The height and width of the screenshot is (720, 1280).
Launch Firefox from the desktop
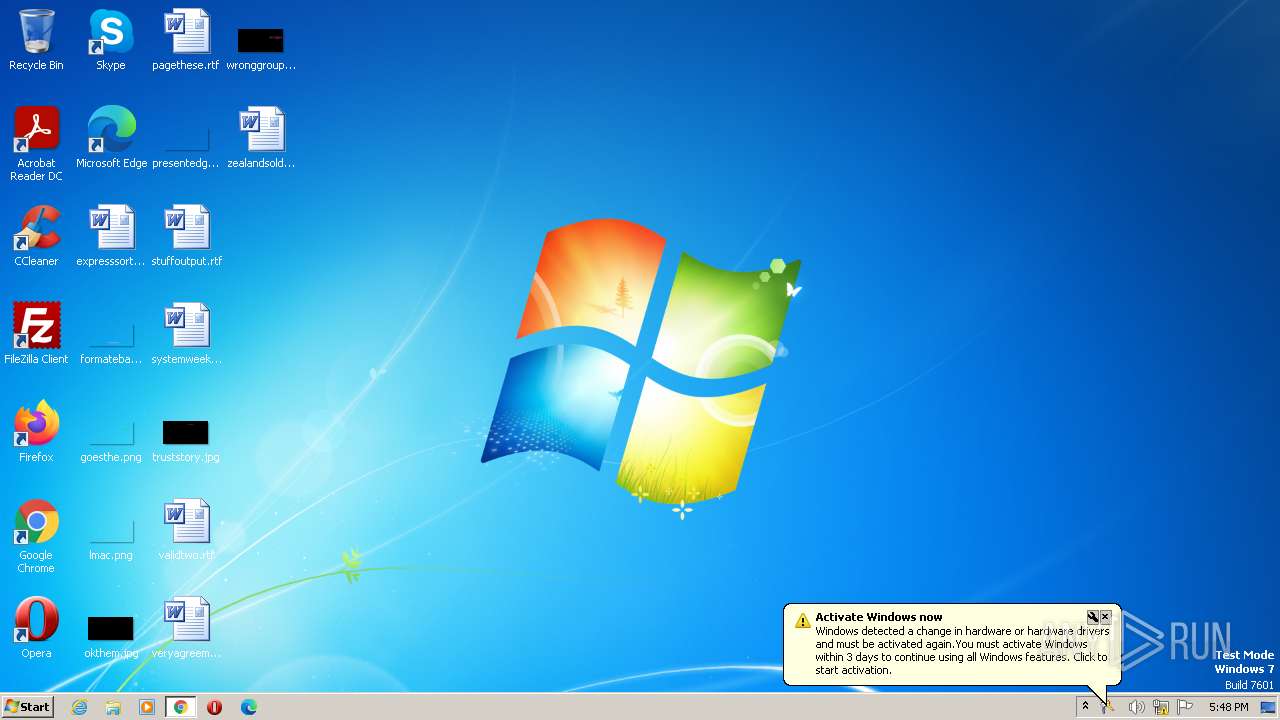36,432
